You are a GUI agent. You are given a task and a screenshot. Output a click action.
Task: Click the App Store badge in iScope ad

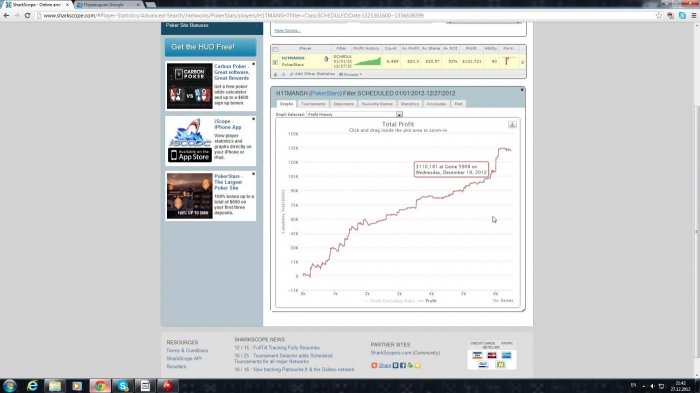190,155
